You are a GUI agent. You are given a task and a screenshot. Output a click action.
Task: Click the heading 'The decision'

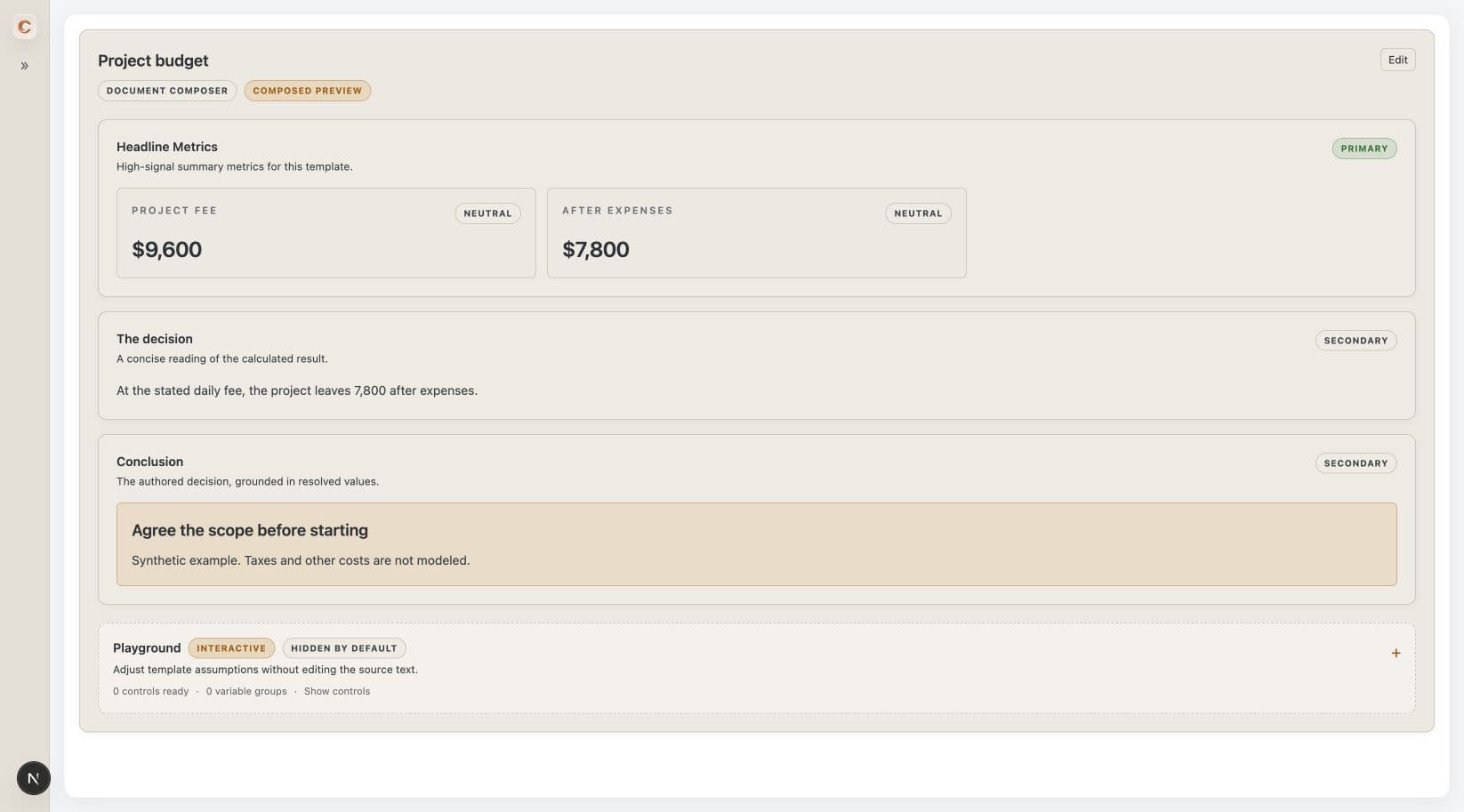click(155, 339)
